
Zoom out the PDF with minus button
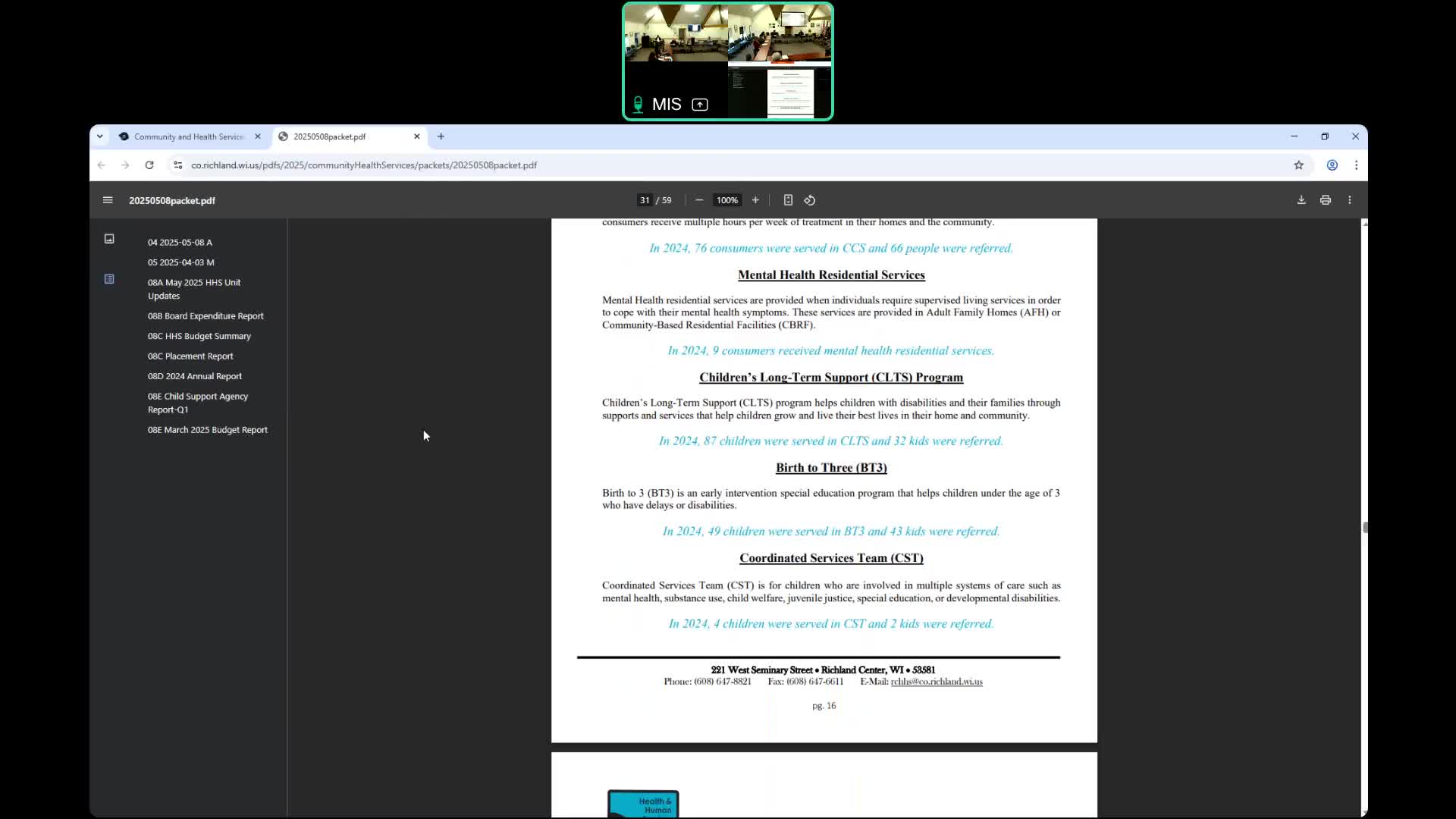pos(699,200)
